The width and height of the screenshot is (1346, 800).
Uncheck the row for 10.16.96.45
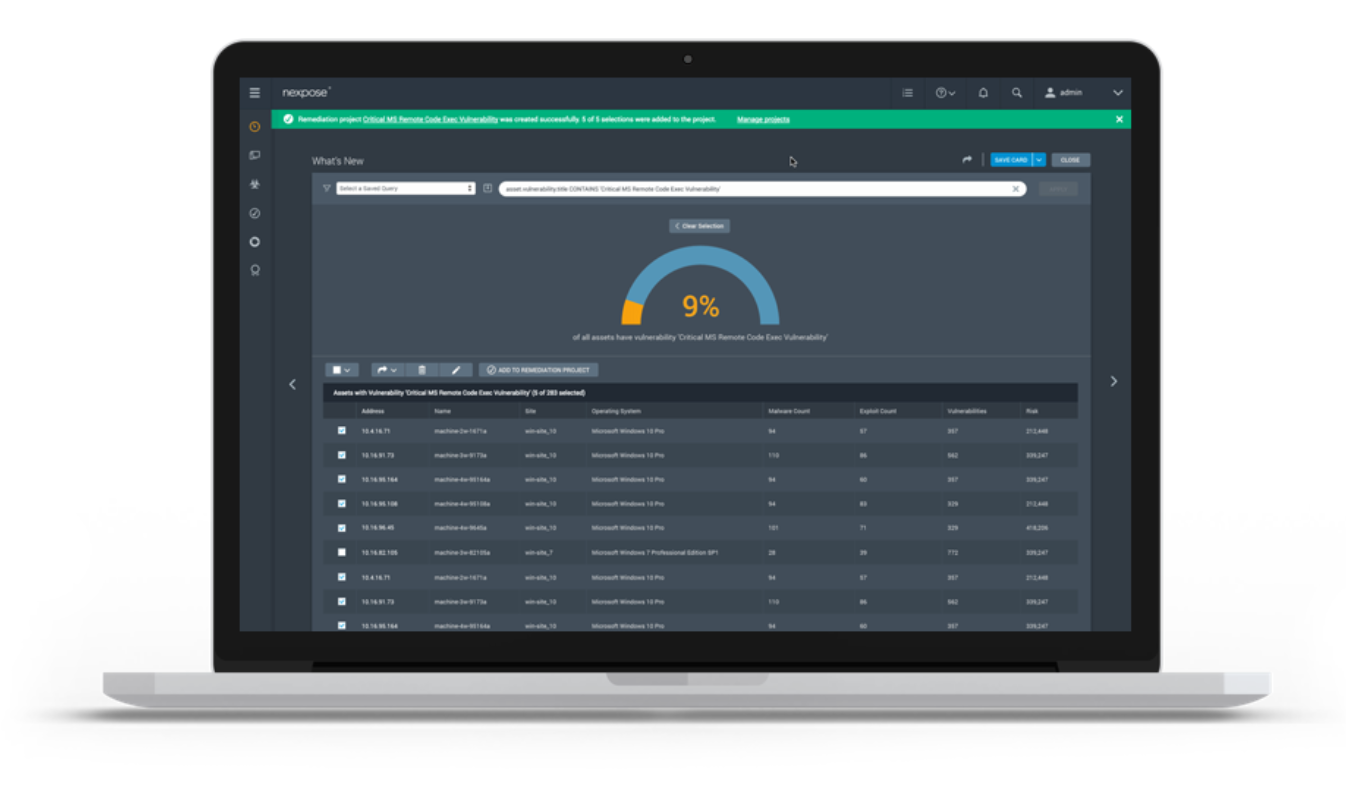coord(342,528)
